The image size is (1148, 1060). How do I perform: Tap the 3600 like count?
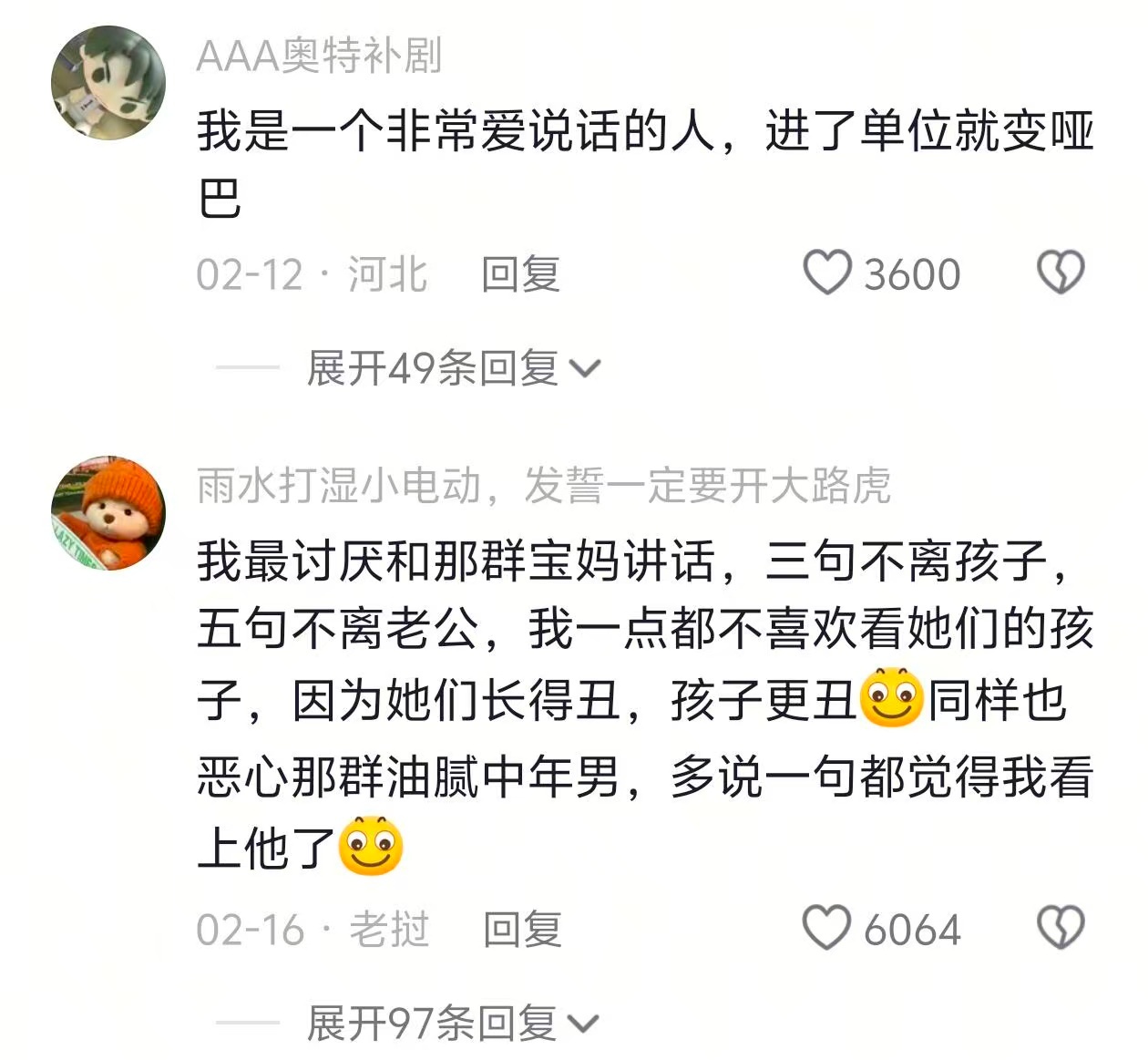coord(912,274)
